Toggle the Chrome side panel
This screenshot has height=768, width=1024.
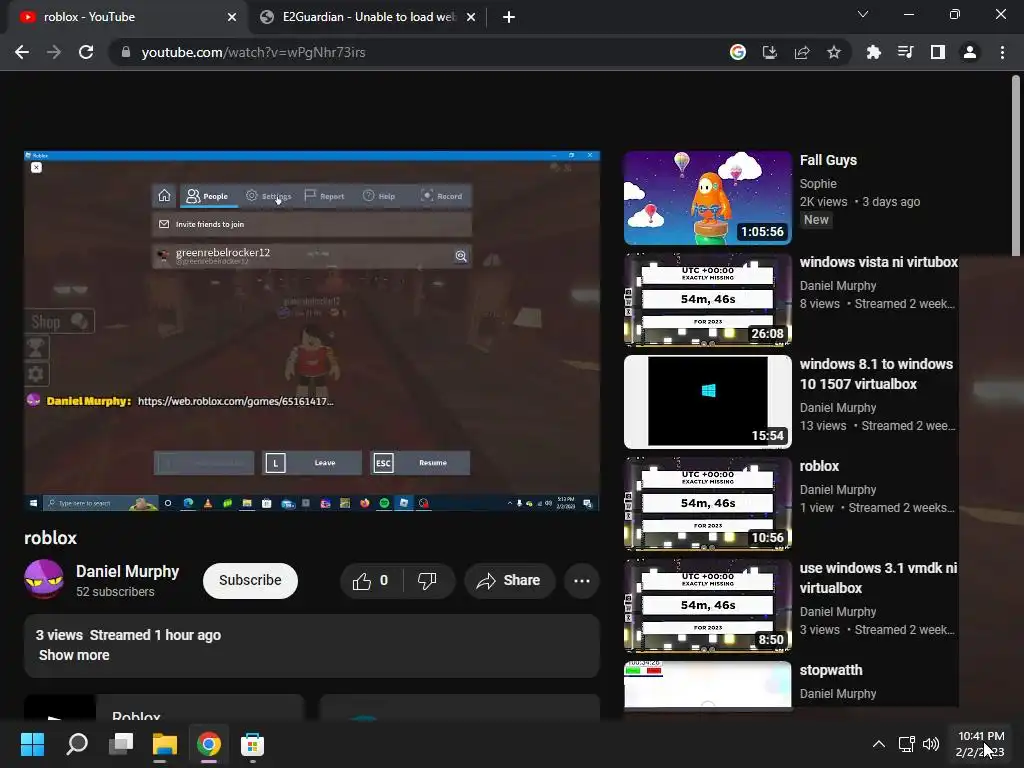[x=938, y=52]
